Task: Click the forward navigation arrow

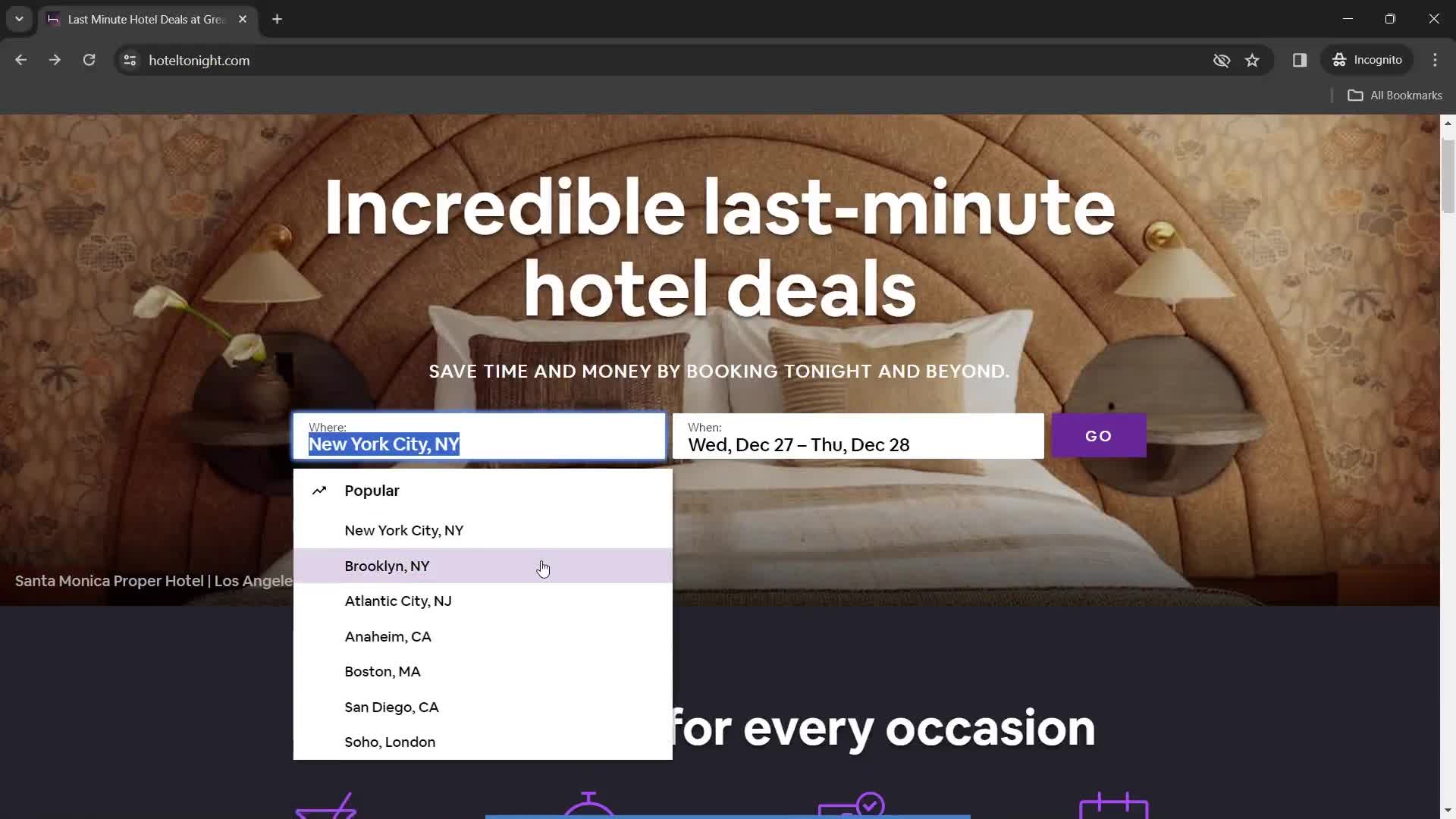Action: pyautogui.click(x=55, y=60)
